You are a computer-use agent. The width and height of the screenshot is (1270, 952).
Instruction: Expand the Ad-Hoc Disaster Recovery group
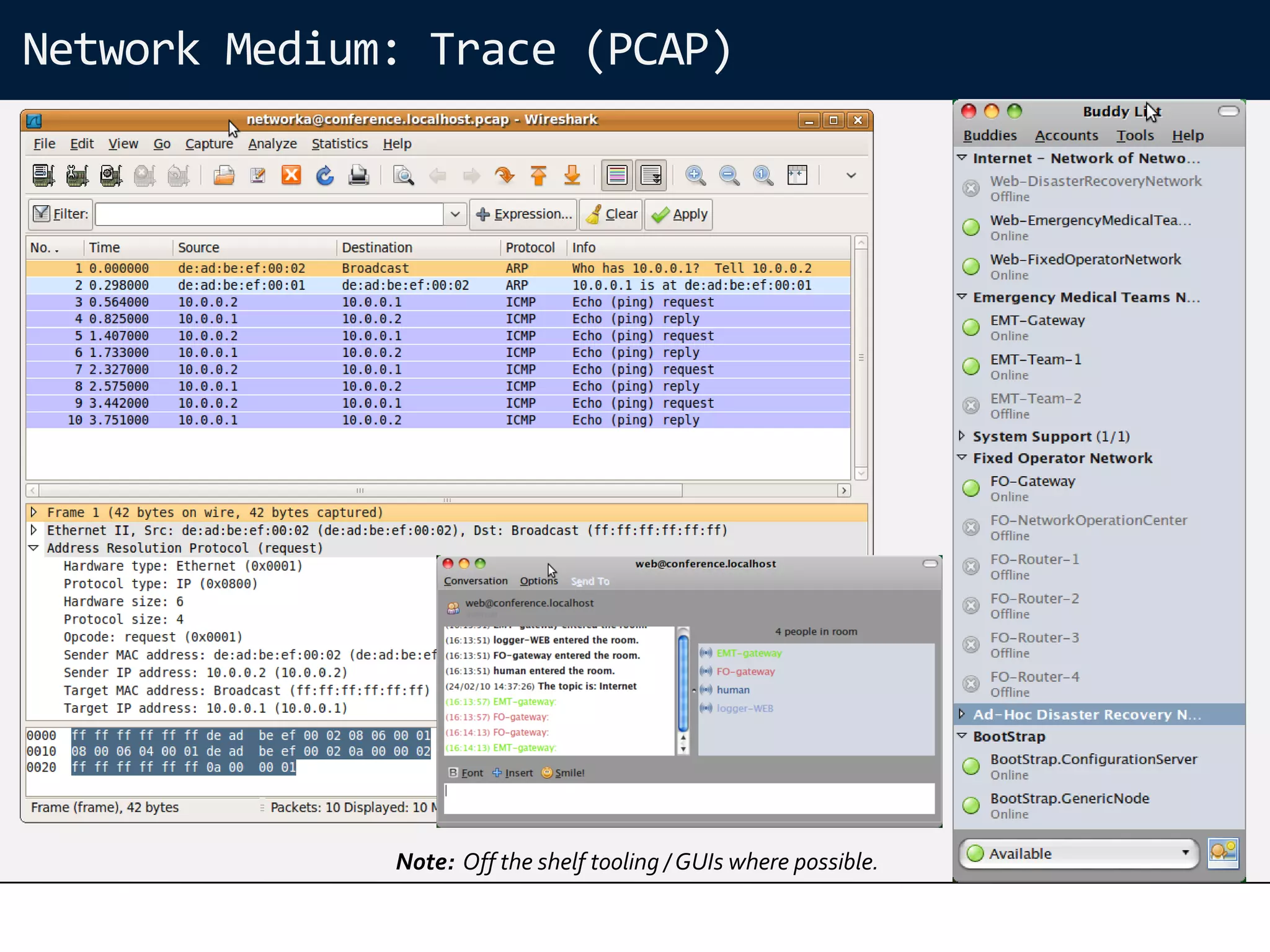962,714
